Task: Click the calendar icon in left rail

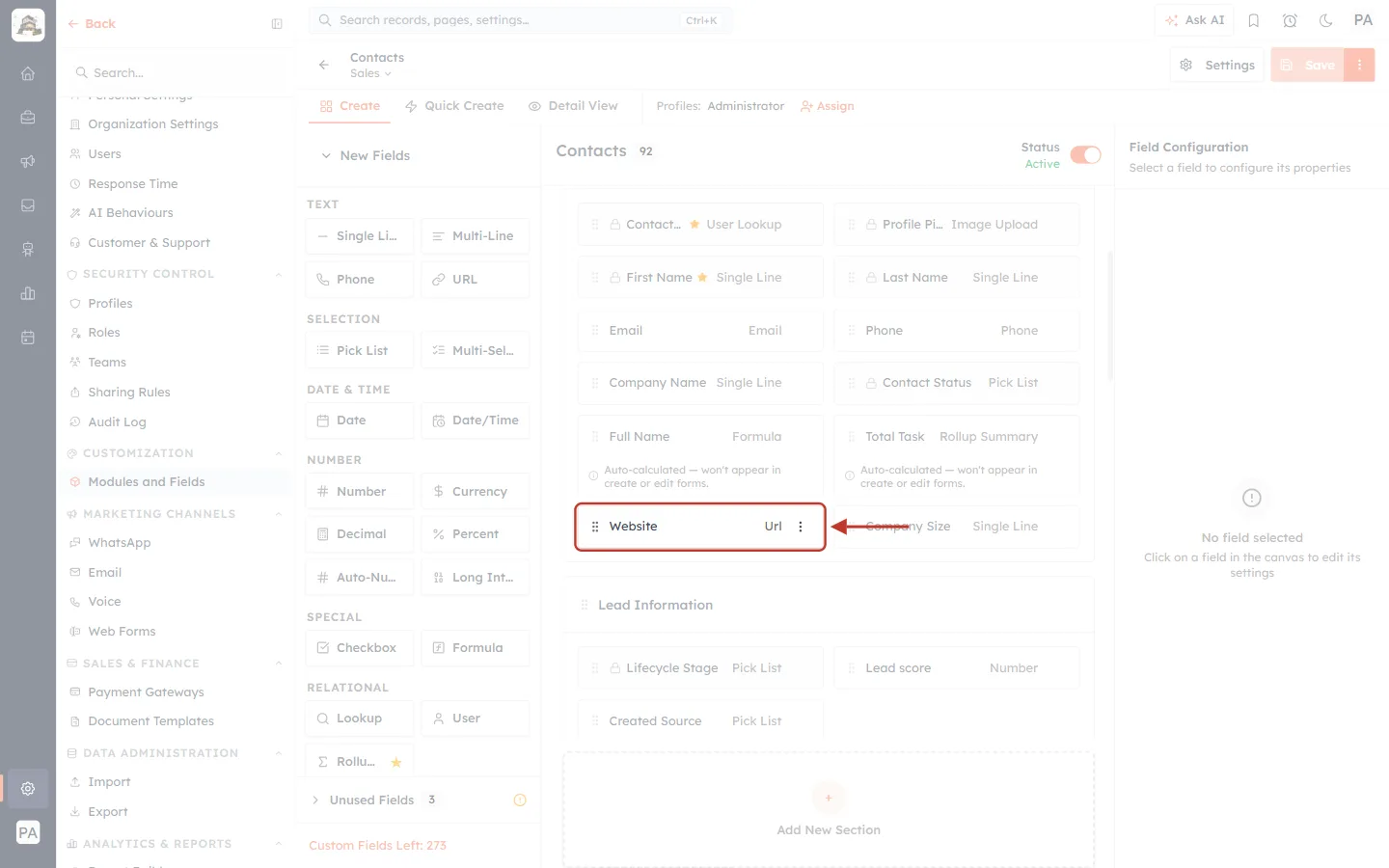Action: pos(28,338)
